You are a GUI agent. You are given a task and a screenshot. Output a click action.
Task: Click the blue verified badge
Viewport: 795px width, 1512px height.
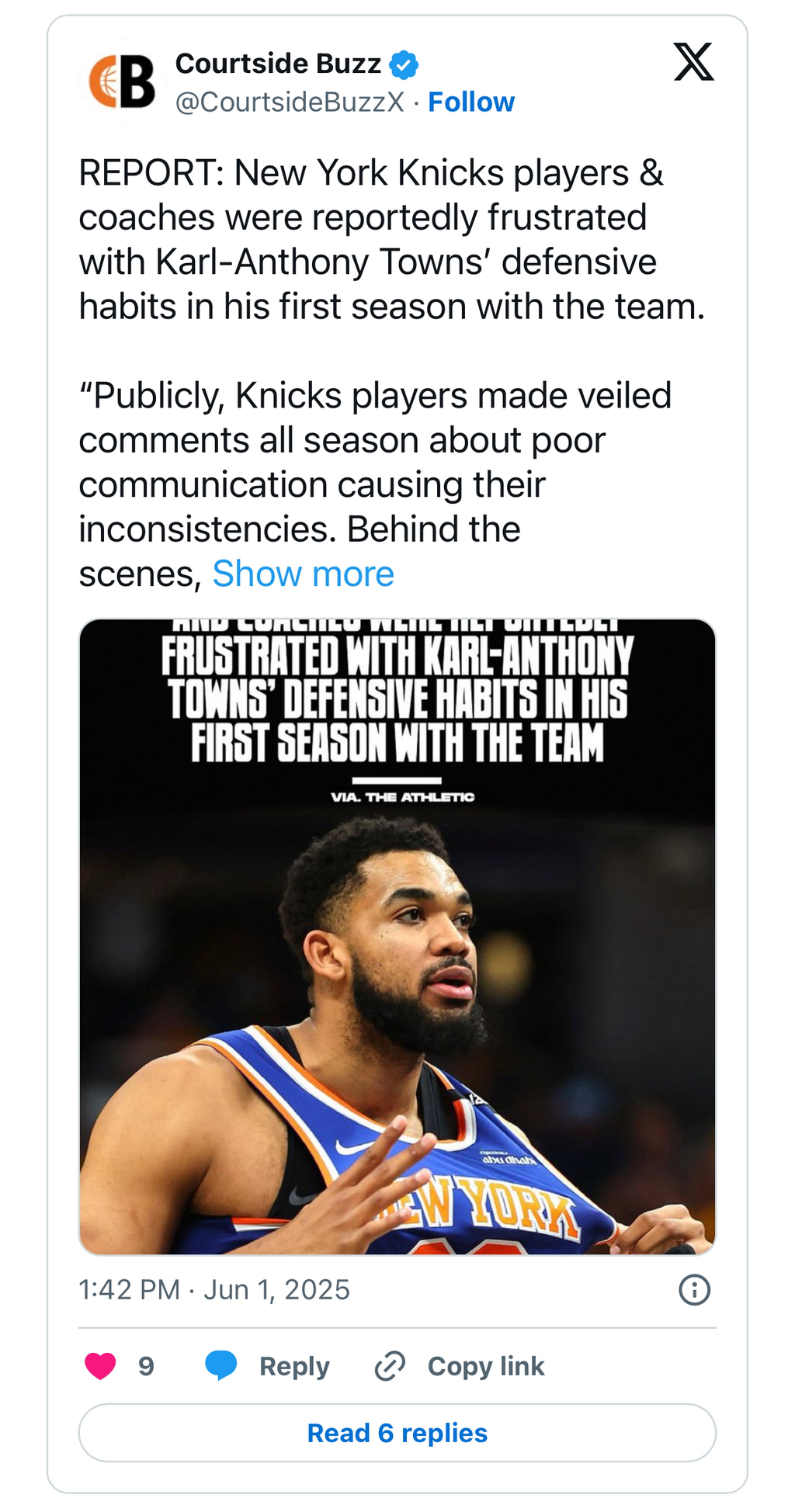click(x=404, y=64)
